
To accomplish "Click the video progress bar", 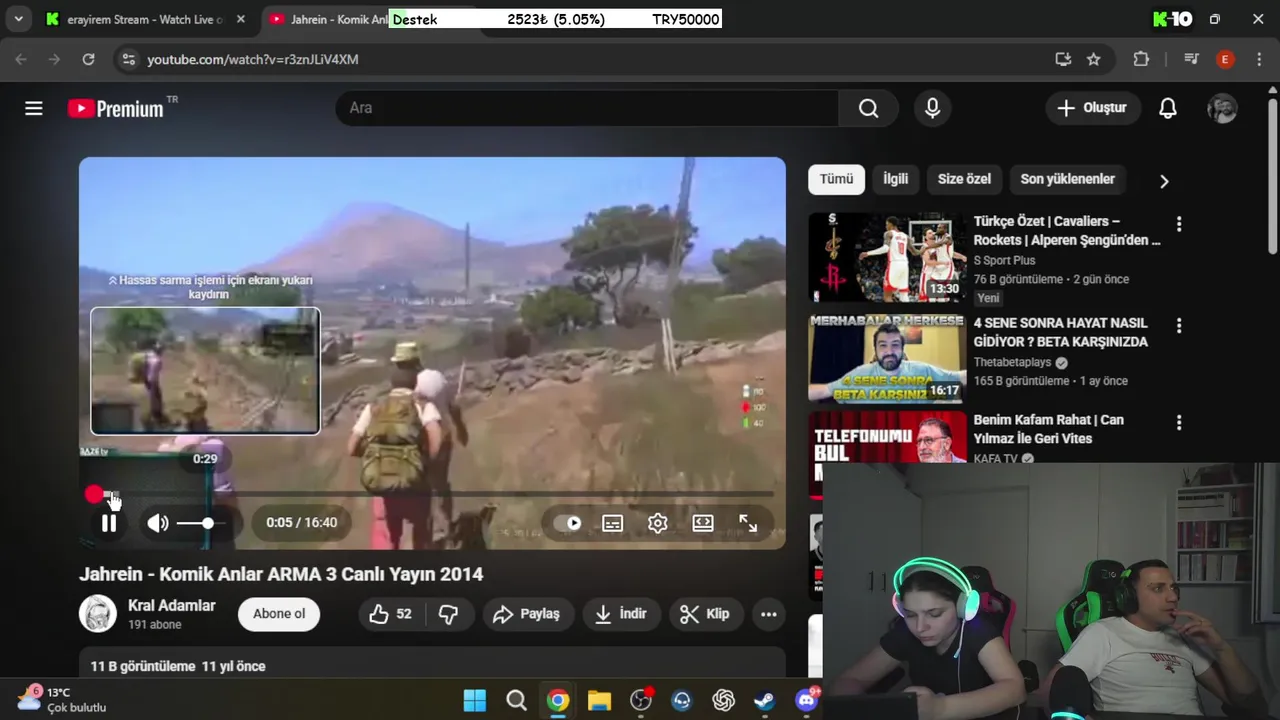I will 432,494.
